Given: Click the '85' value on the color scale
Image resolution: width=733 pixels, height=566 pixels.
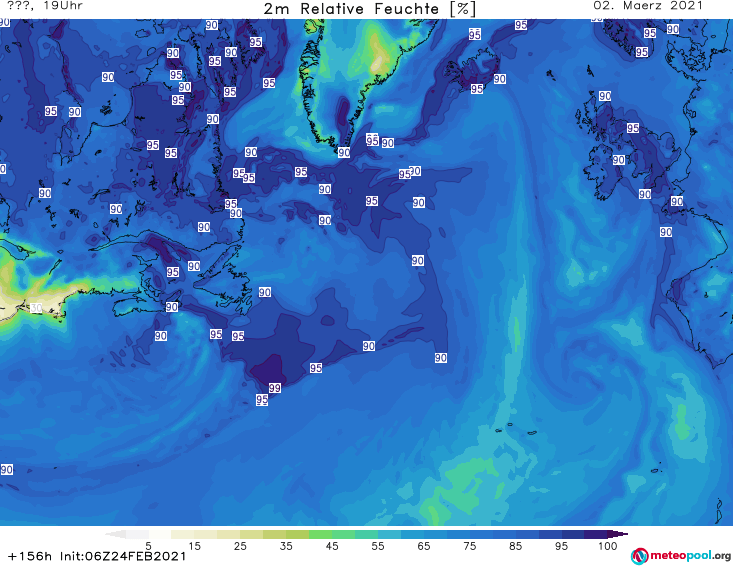Looking at the screenshot, I should [516, 545].
